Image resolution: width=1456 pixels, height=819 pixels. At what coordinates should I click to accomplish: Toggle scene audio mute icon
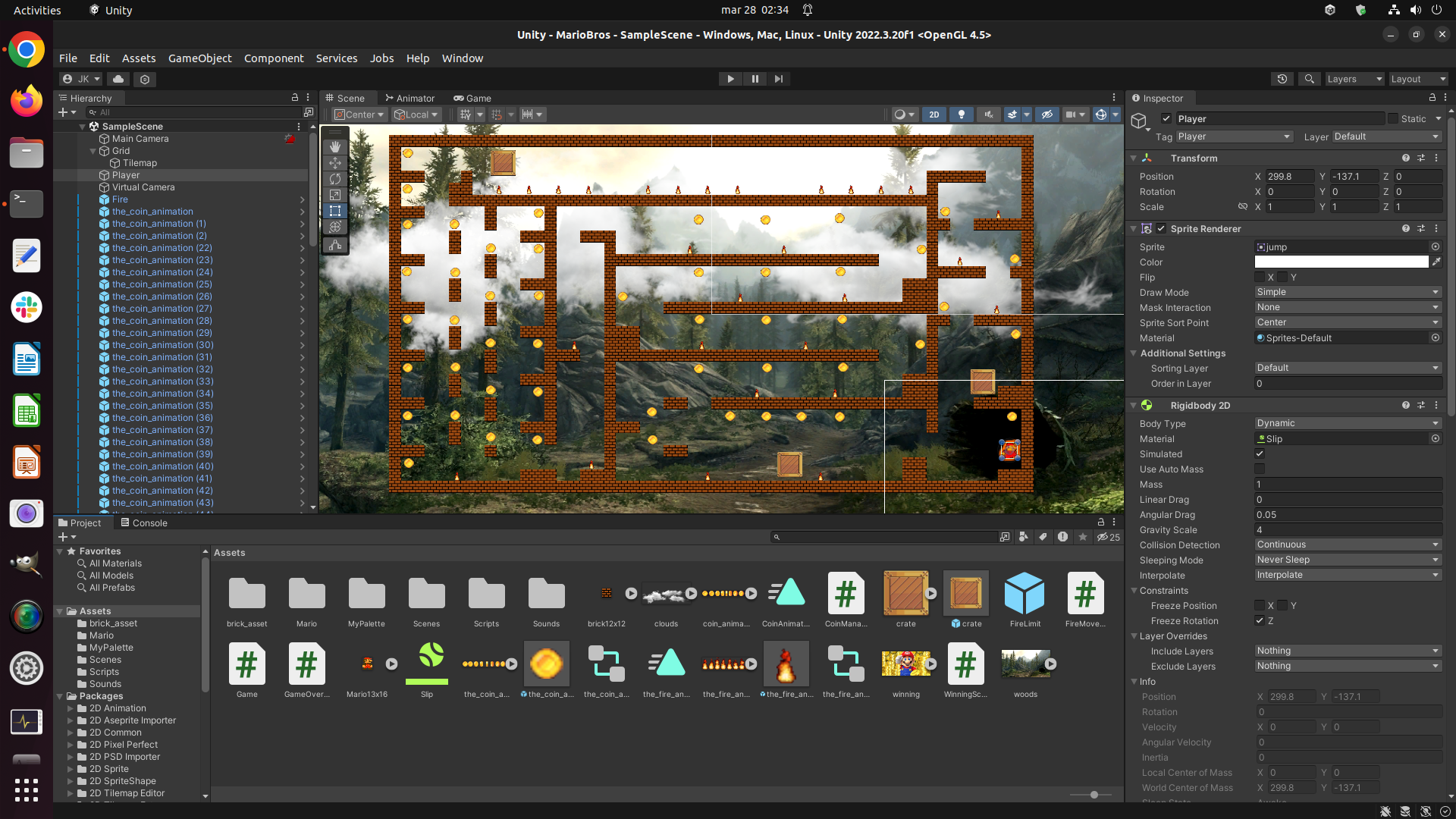[x=988, y=115]
